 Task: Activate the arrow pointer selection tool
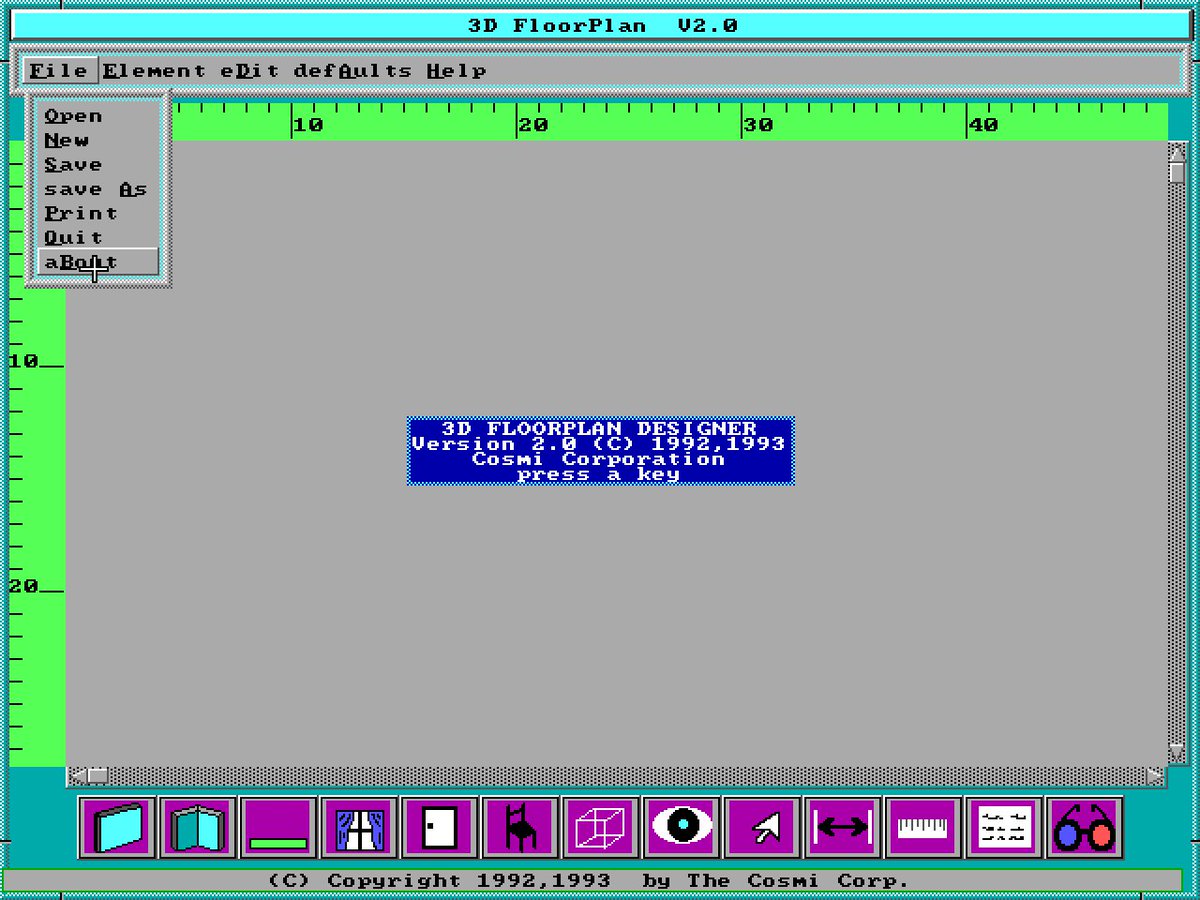click(x=762, y=828)
